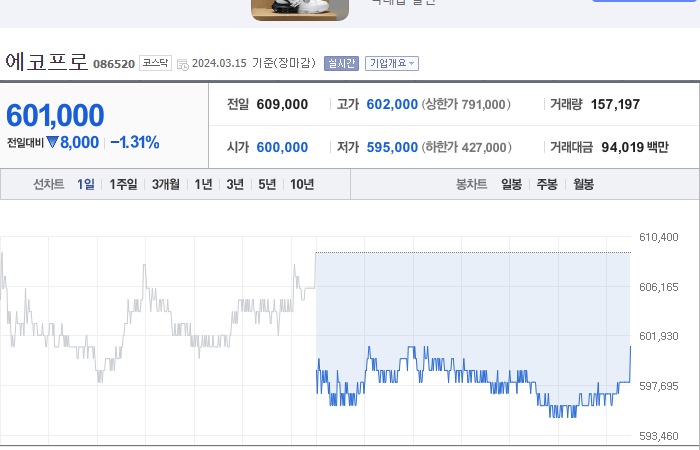Expand the 기업개요 dropdown

tap(392, 63)
